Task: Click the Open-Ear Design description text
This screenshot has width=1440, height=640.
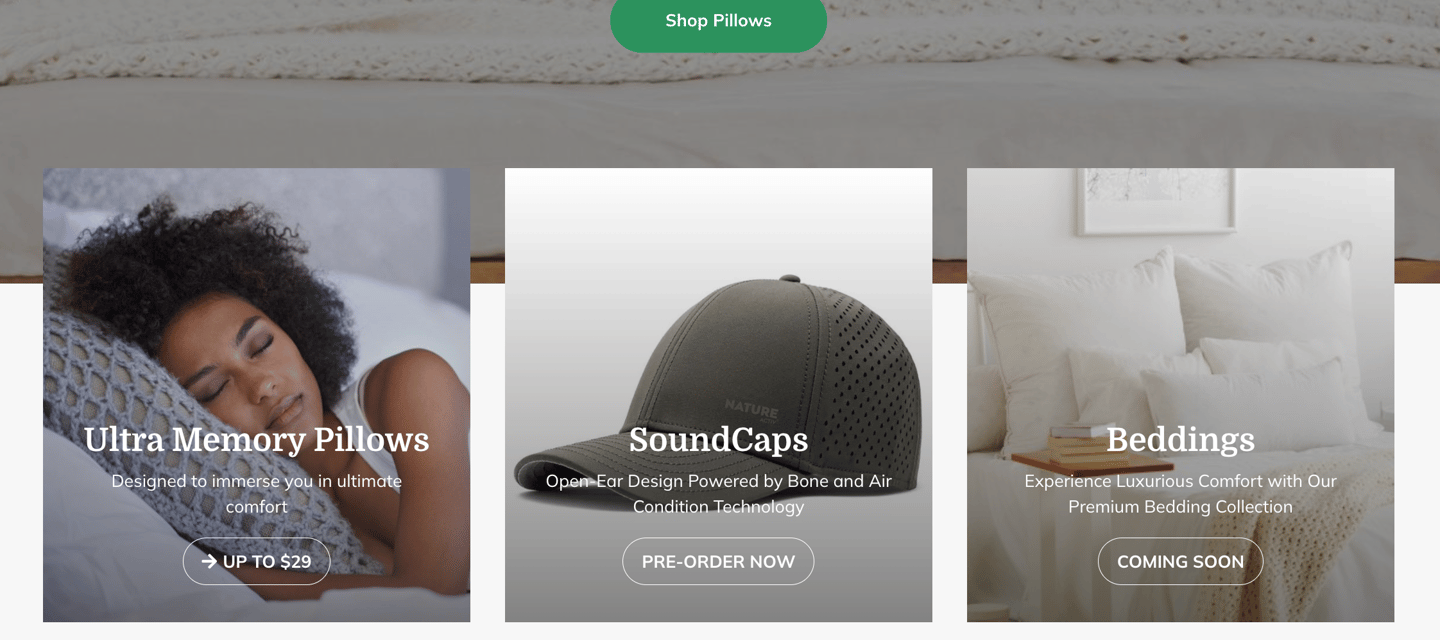Action: 718,493
